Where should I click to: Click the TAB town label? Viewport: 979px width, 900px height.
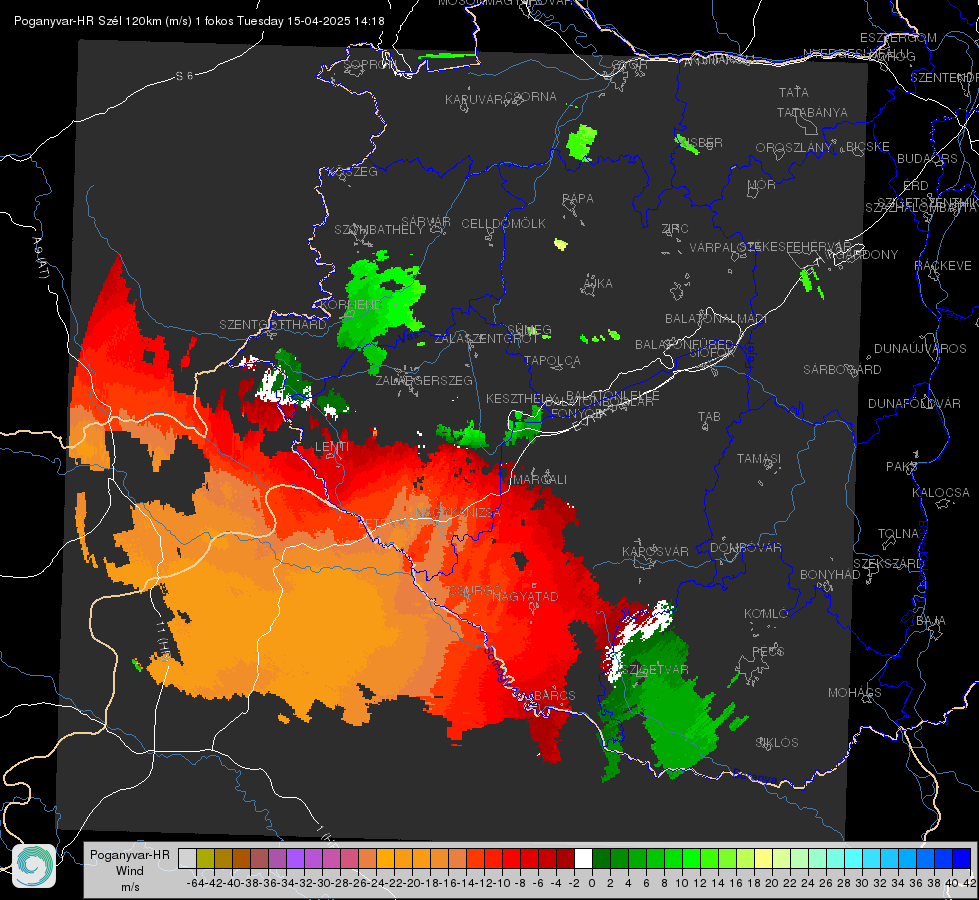click(709, 417)
